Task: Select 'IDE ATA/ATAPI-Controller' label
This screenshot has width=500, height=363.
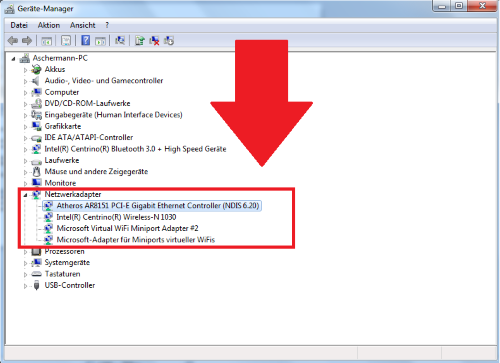Action: point(89,137)
